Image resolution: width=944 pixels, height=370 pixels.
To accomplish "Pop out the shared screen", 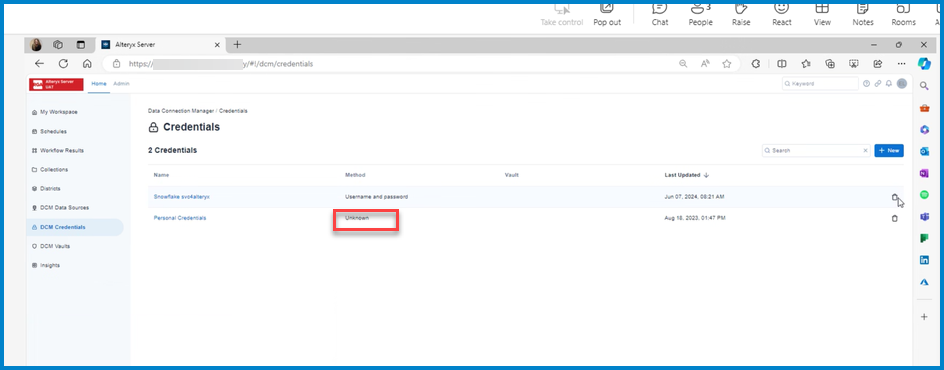I will coord(607,14).
